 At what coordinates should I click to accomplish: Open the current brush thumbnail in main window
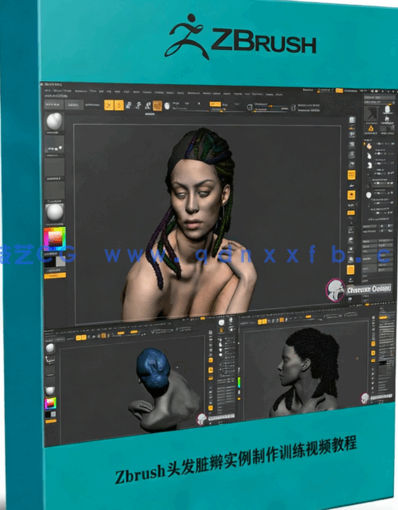(x=54, y=121)
